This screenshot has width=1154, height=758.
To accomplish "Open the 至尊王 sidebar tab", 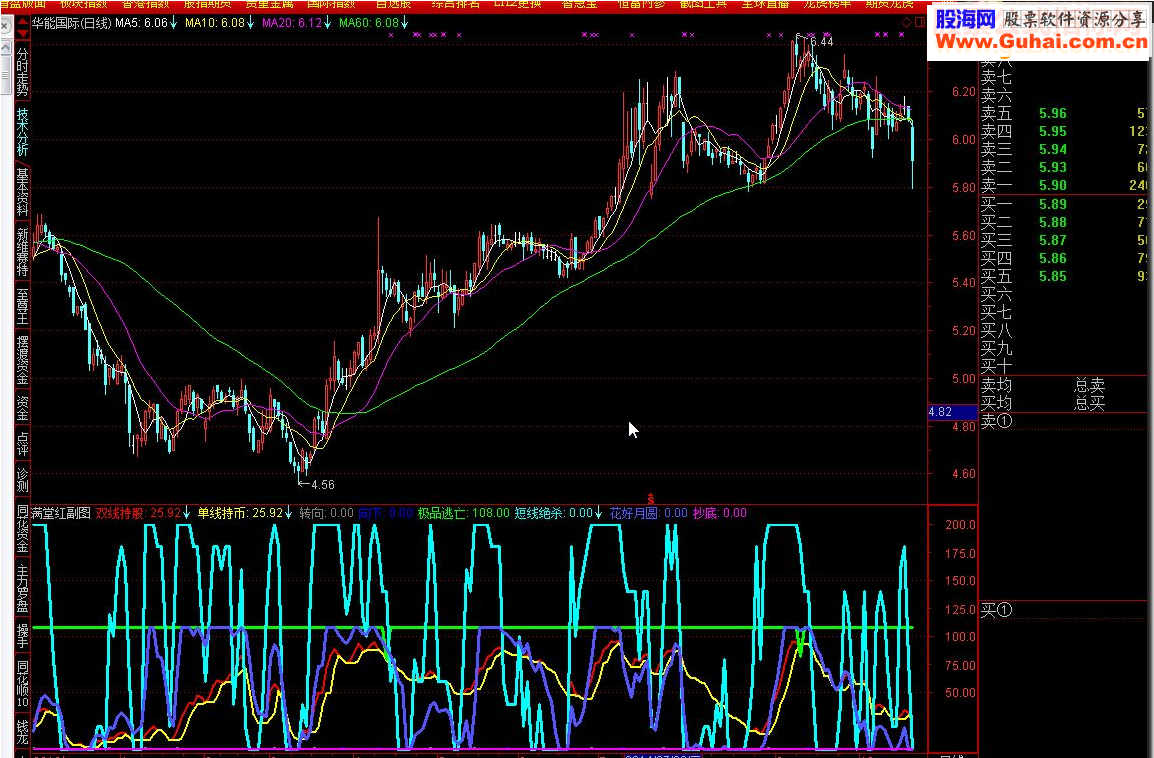I will click(x=23, y=306).
